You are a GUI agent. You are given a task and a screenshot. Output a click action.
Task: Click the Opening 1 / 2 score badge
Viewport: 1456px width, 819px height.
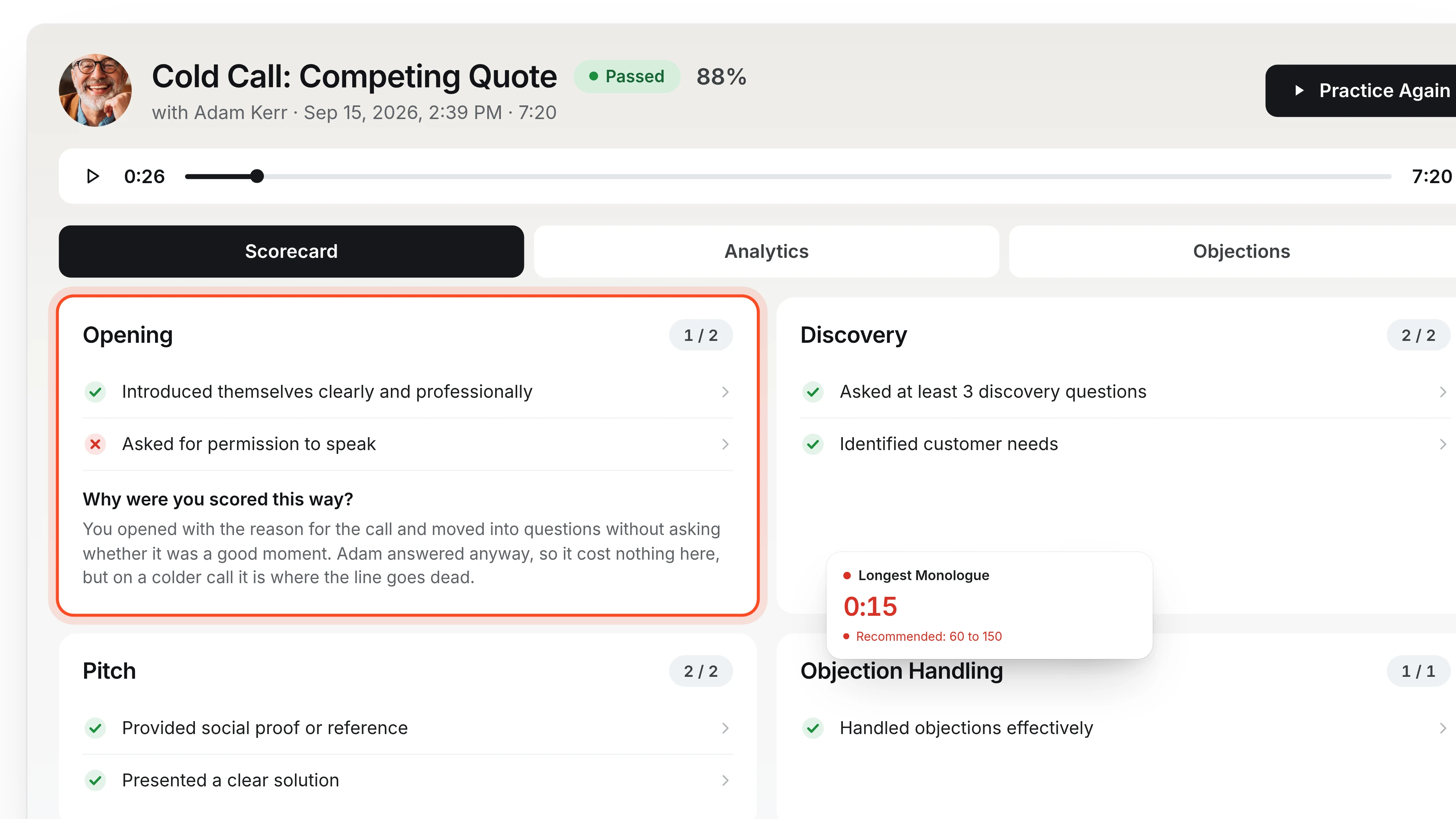[701, 335]
